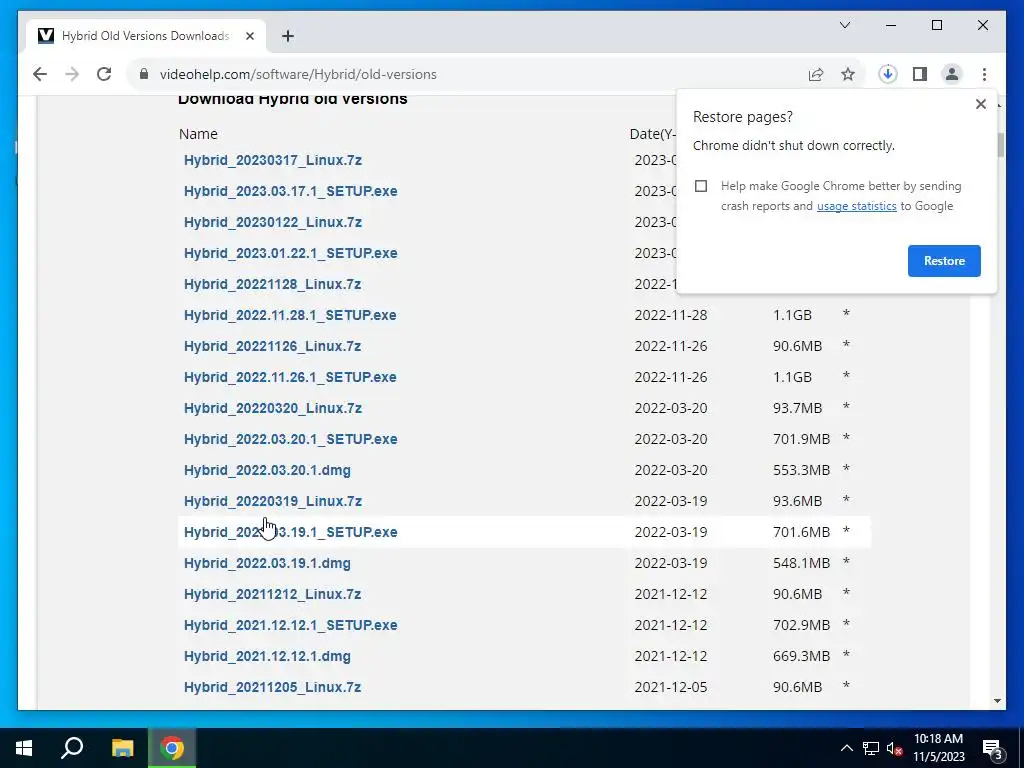Click the Chrome taskbar icon
Image resolution: width=1024 pixels, height=768 pixels.
(172, 748)
